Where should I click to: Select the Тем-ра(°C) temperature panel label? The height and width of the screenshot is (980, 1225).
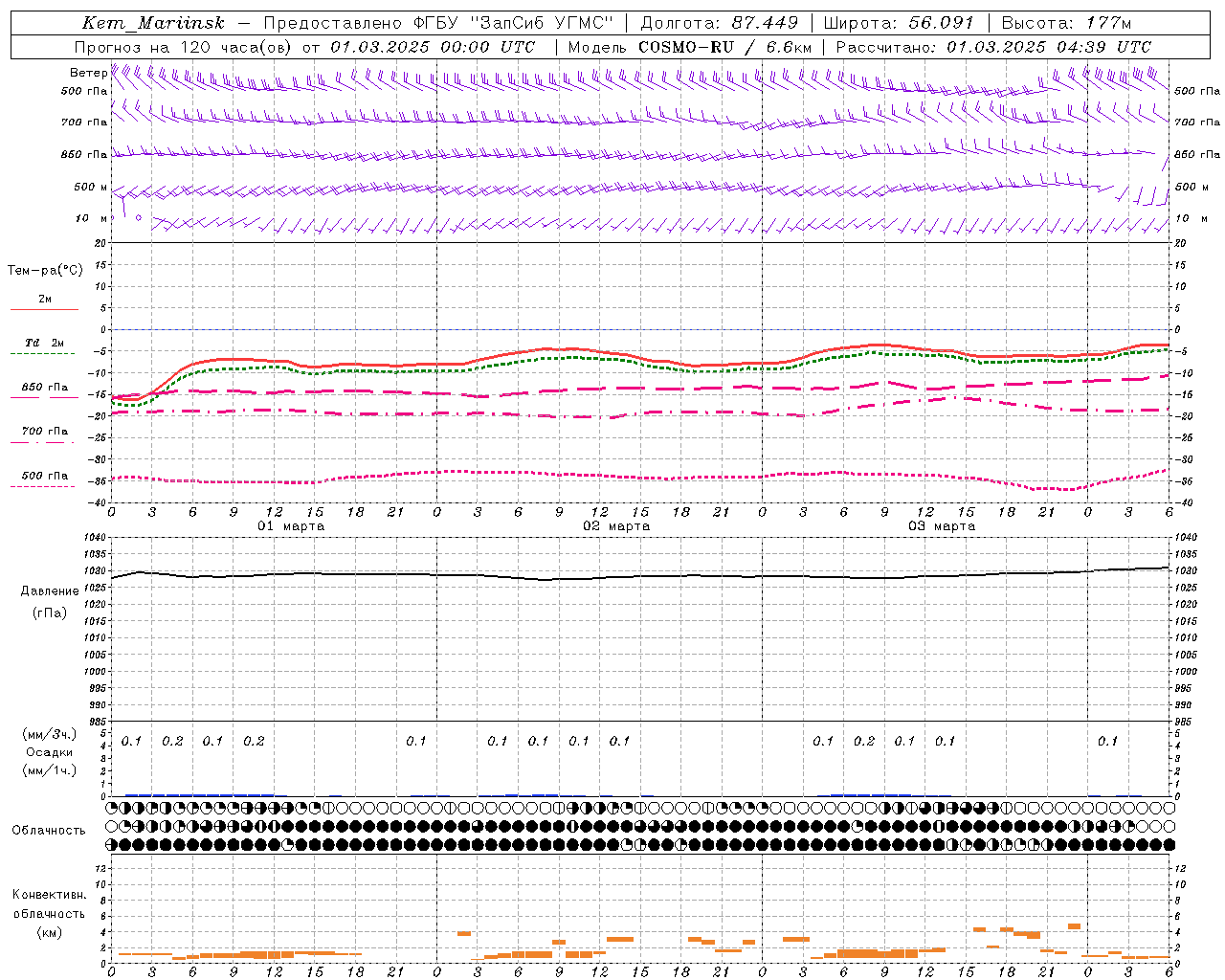tap(45, 271)
